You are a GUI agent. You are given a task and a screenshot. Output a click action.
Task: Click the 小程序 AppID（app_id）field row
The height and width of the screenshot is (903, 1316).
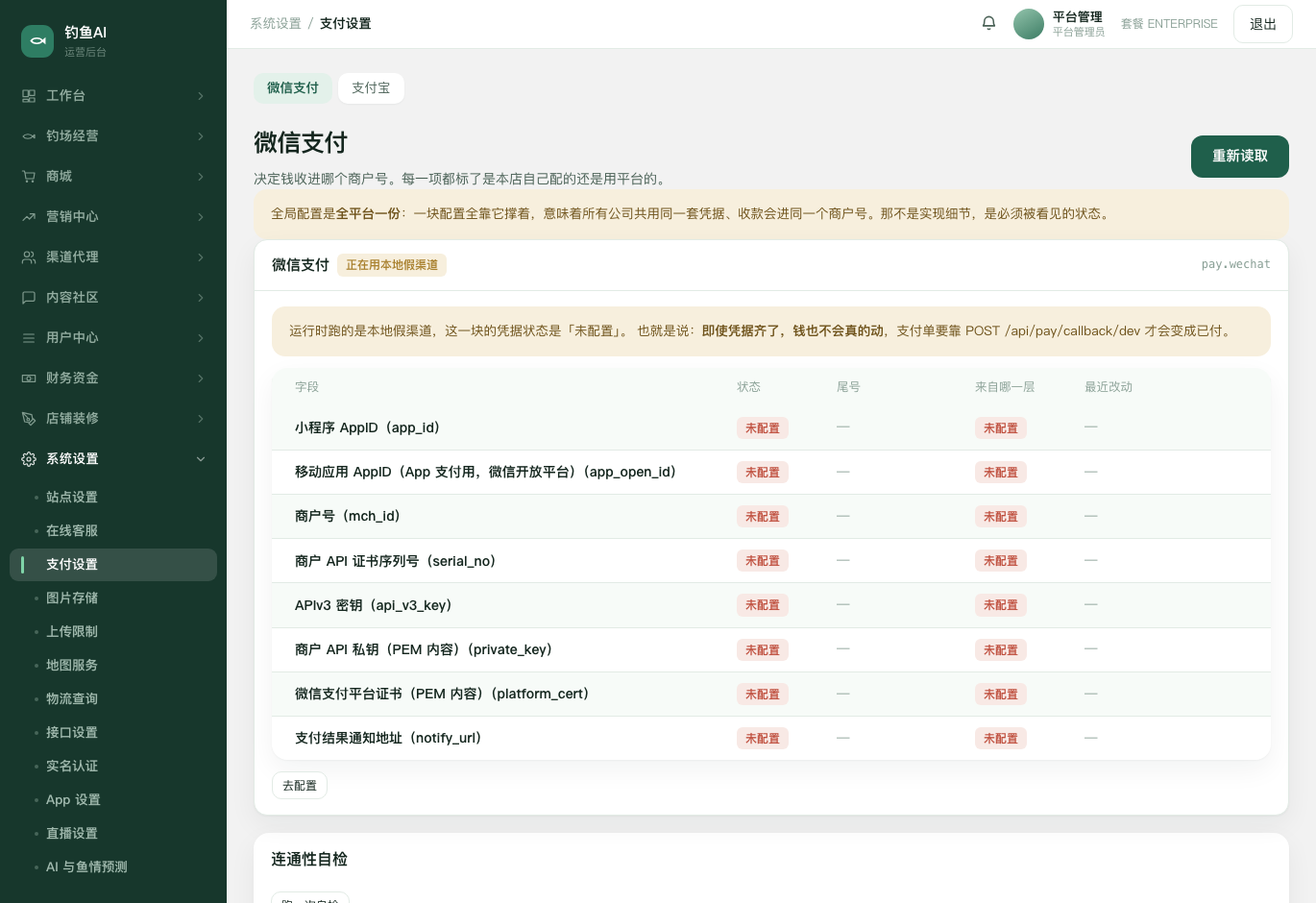(771, 428)
